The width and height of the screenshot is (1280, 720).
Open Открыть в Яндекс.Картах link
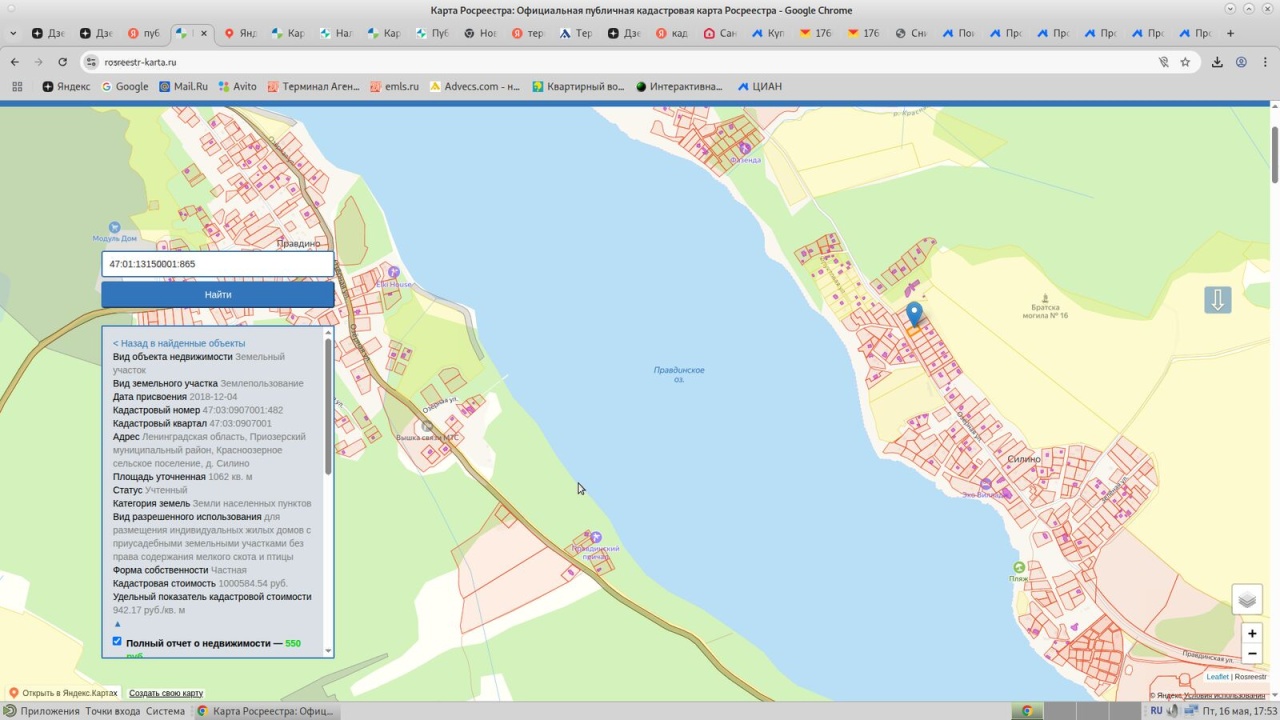click(x=63, y=693)
